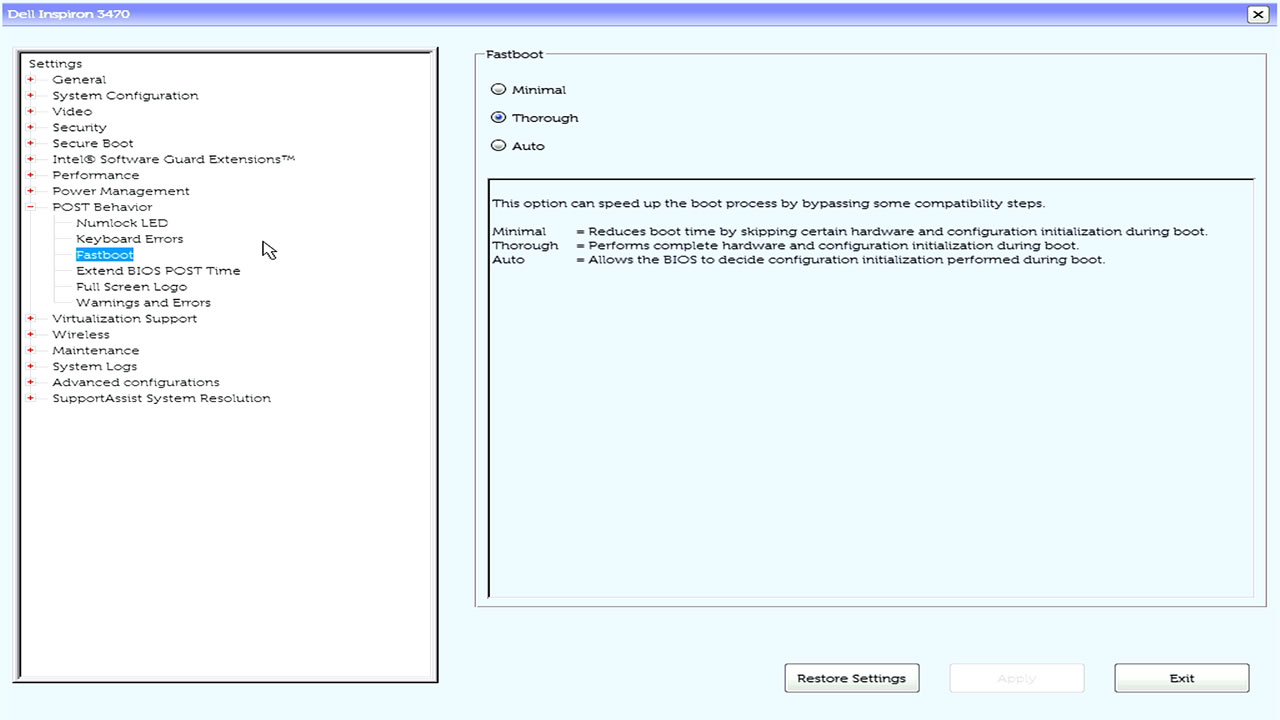Select Extend BIOS POST Time item
1280x720 pixels.
158,271
